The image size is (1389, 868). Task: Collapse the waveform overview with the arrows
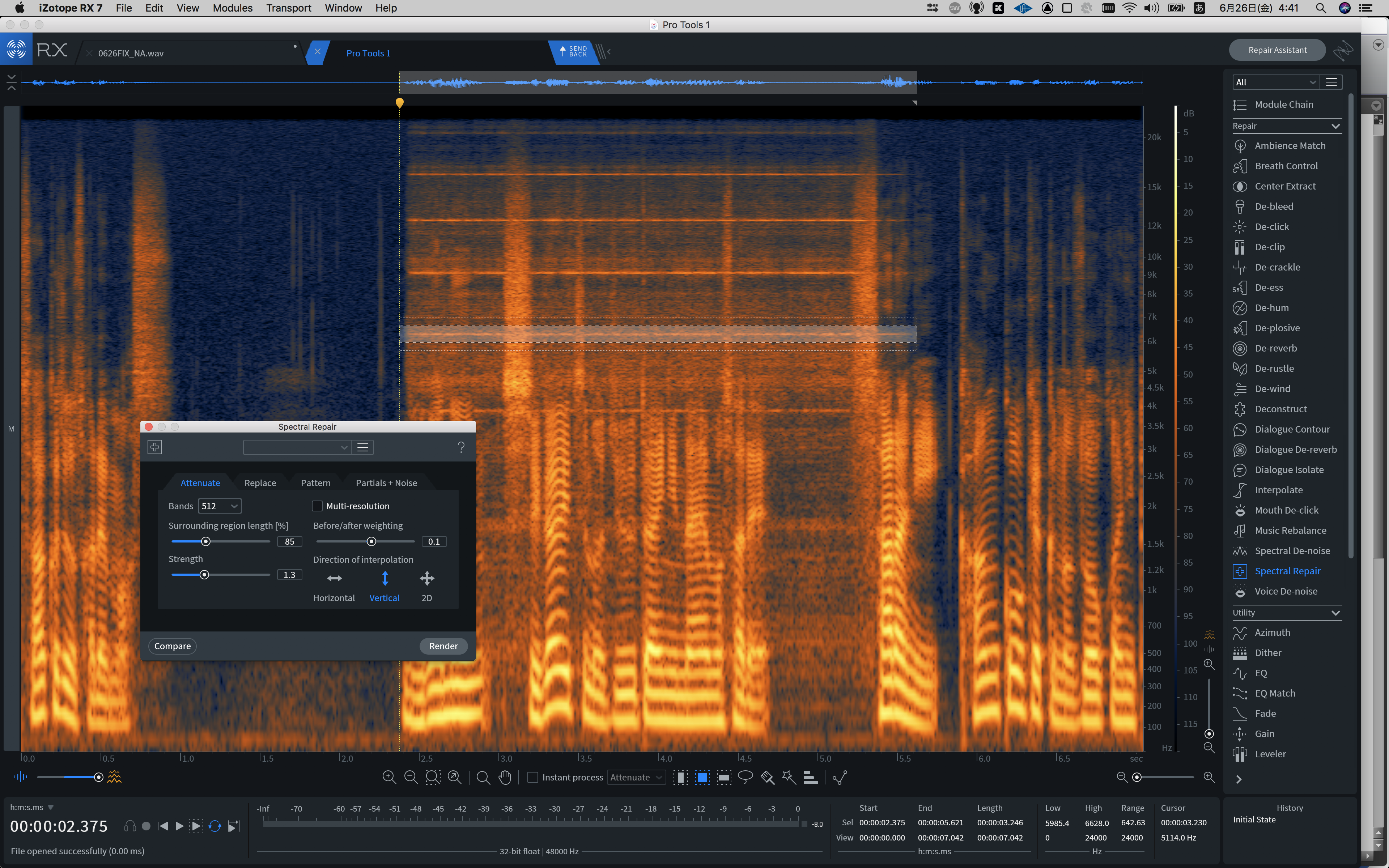[12, 82]
